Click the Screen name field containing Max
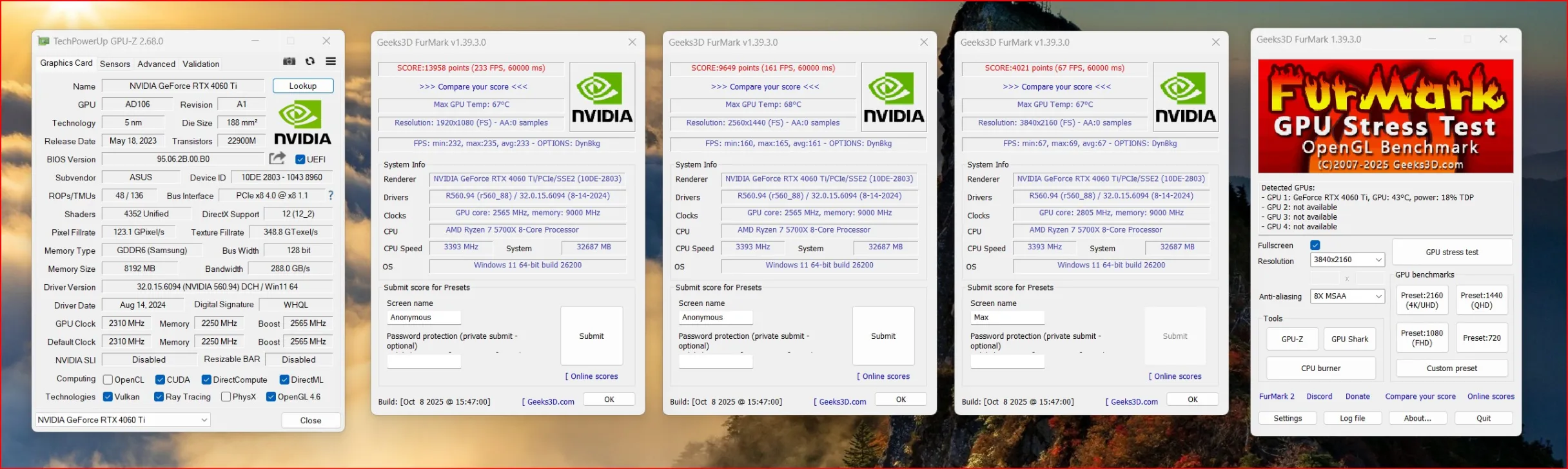 pos(1006,318)
